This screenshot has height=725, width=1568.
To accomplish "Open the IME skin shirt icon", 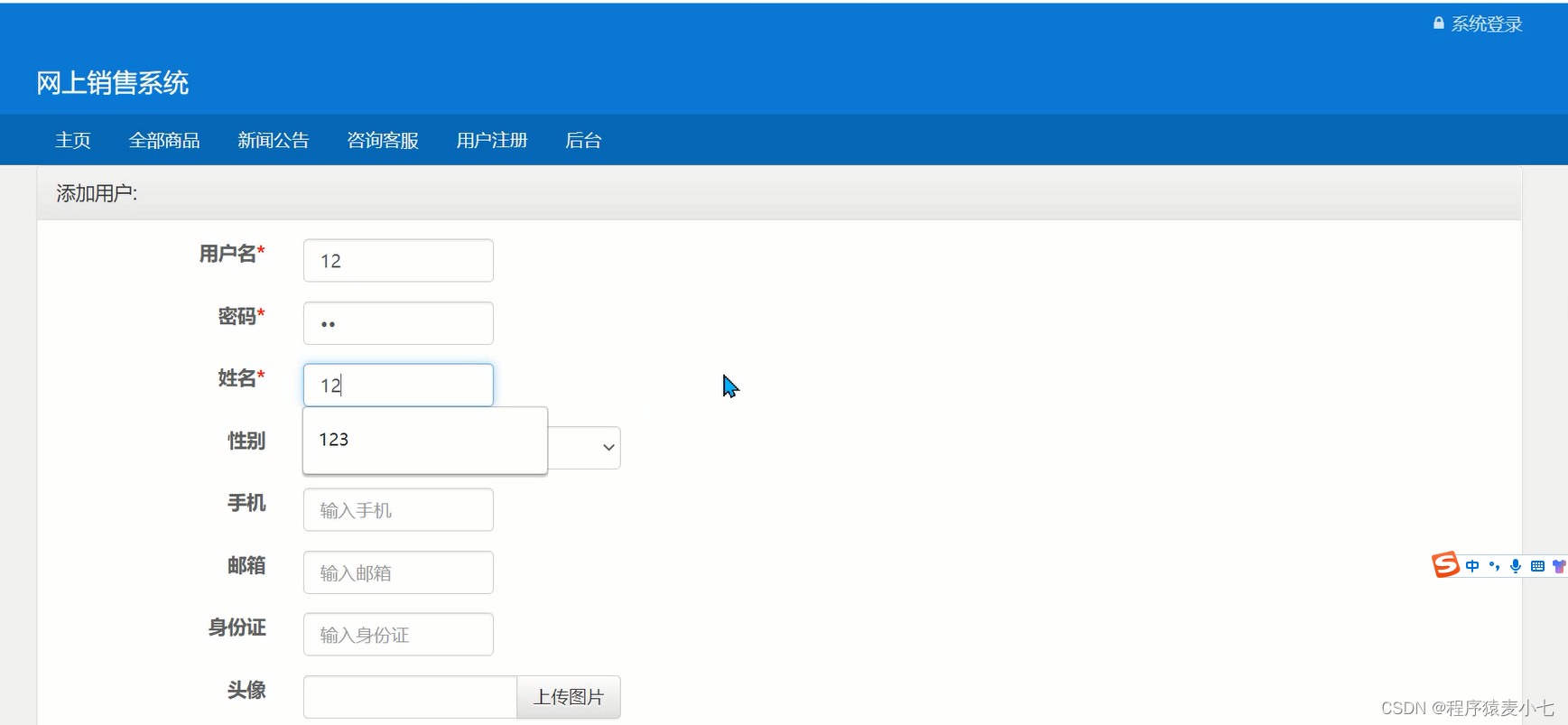I will coord(1559,566).
